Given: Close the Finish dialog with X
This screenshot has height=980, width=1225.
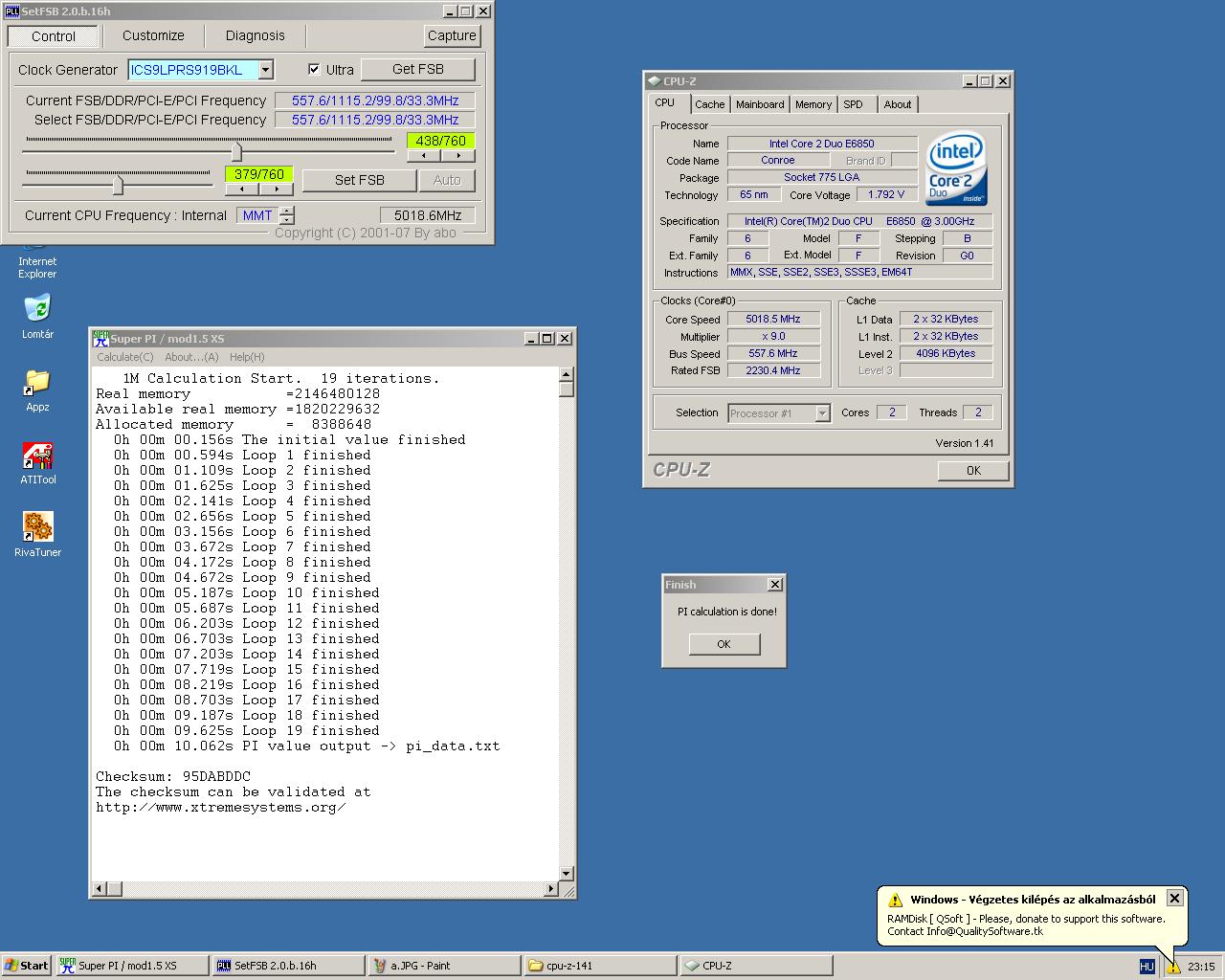Looking at the screenshot, I should pyautogui.click(x=775, y=585).
